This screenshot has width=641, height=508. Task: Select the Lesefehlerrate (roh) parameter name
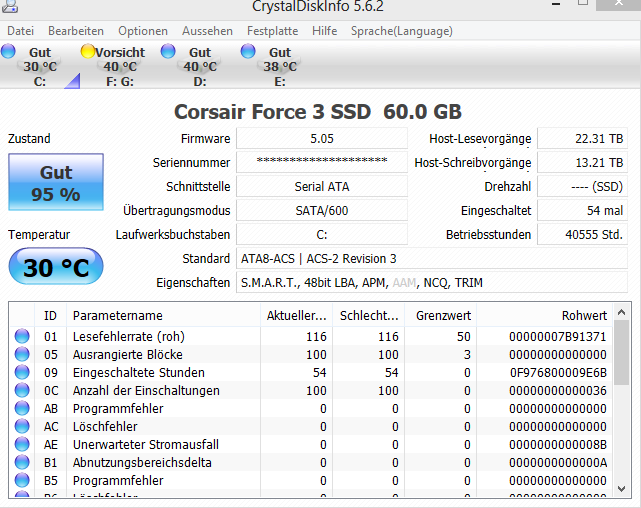coord(129,336)
